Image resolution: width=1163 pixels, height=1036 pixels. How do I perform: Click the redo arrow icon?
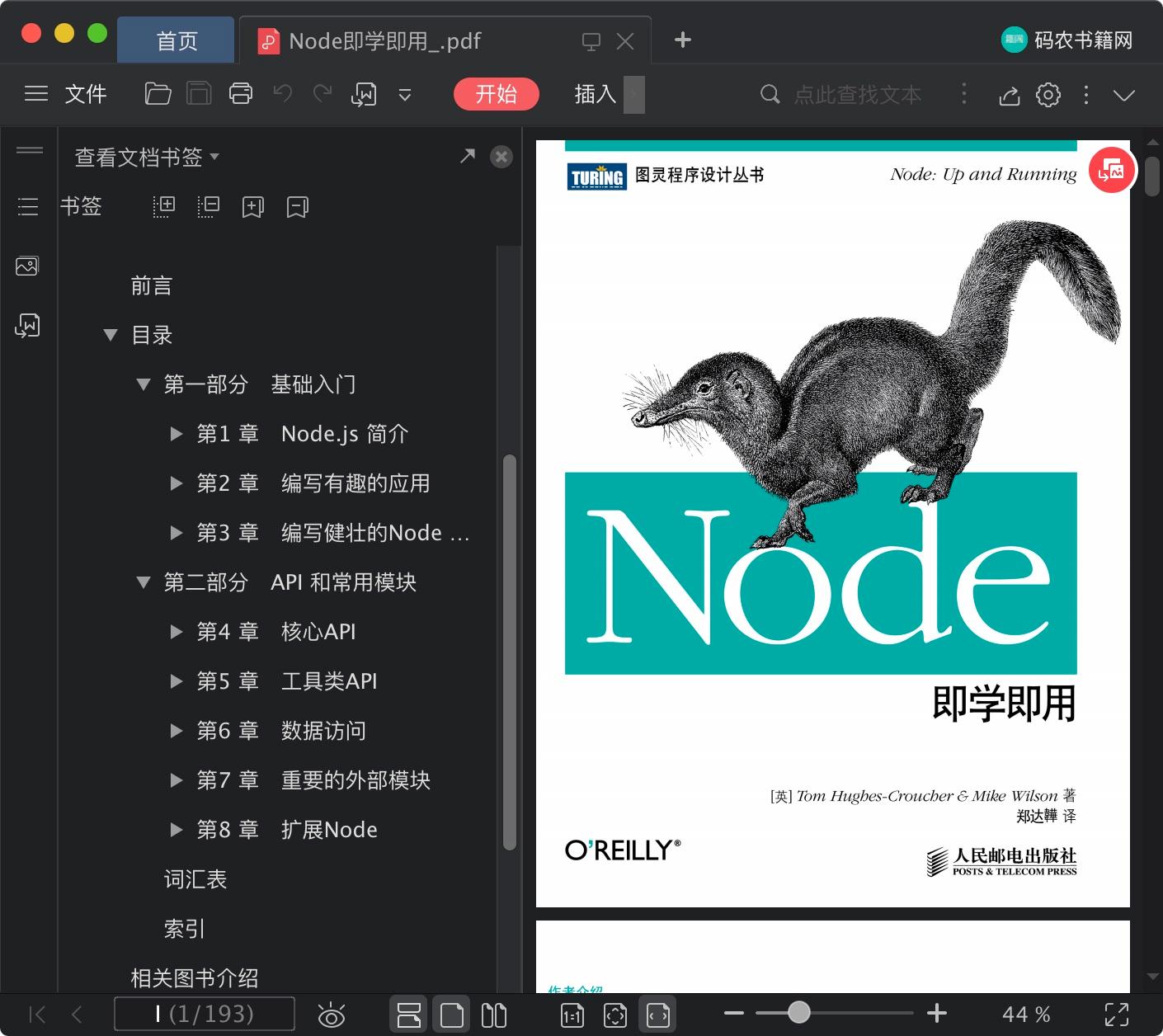coord(323,94)
